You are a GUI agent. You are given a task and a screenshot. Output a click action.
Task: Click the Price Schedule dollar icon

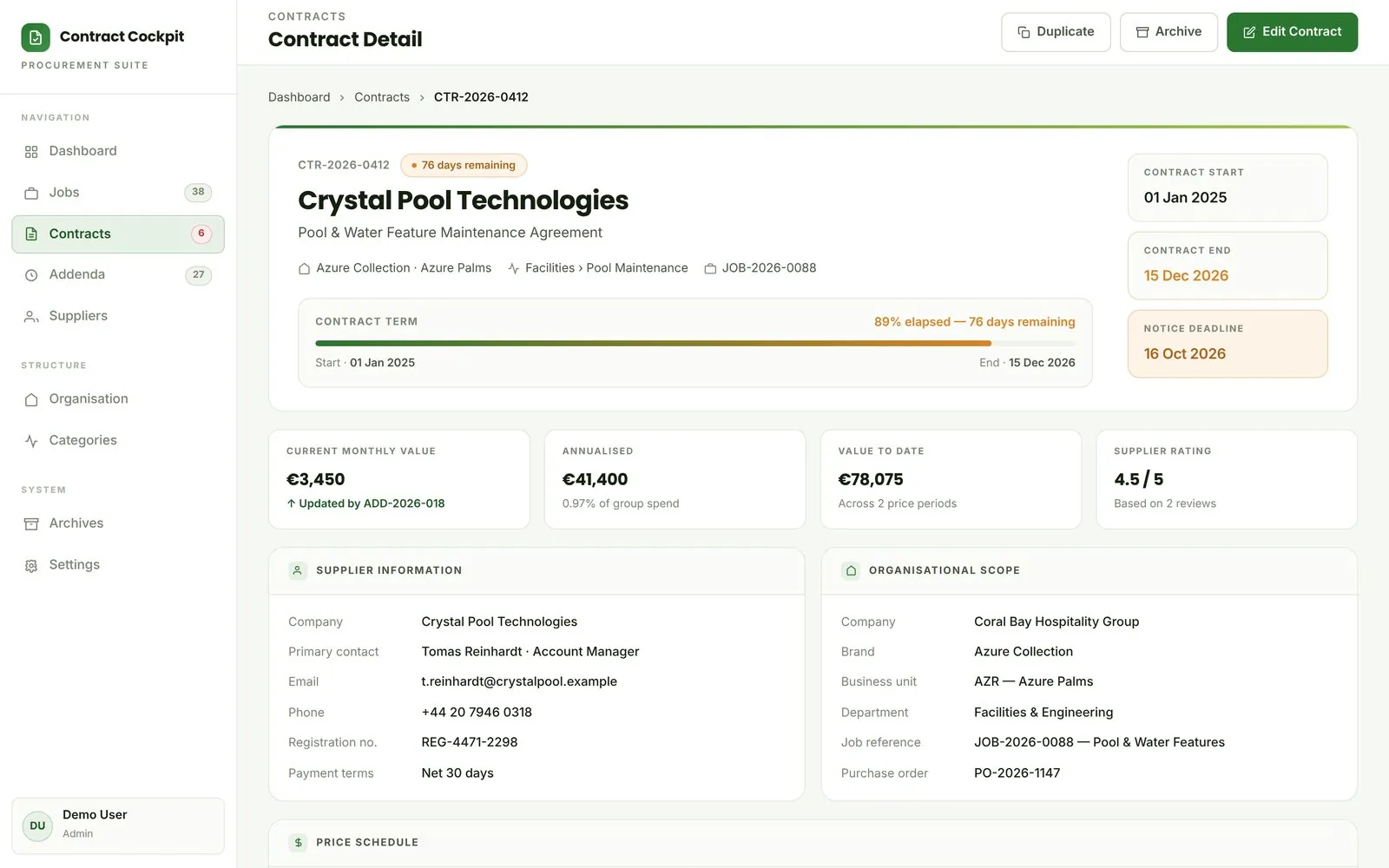coord(298,842)
